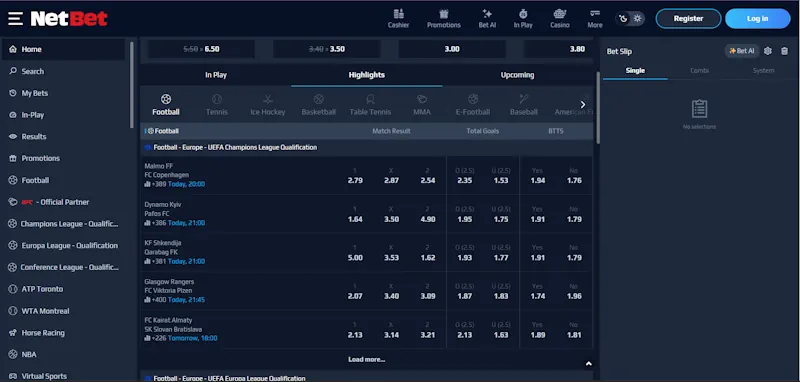Open My Bets in sidebar
The width and height of the screenshot is (800, 382).
(63, 93)
